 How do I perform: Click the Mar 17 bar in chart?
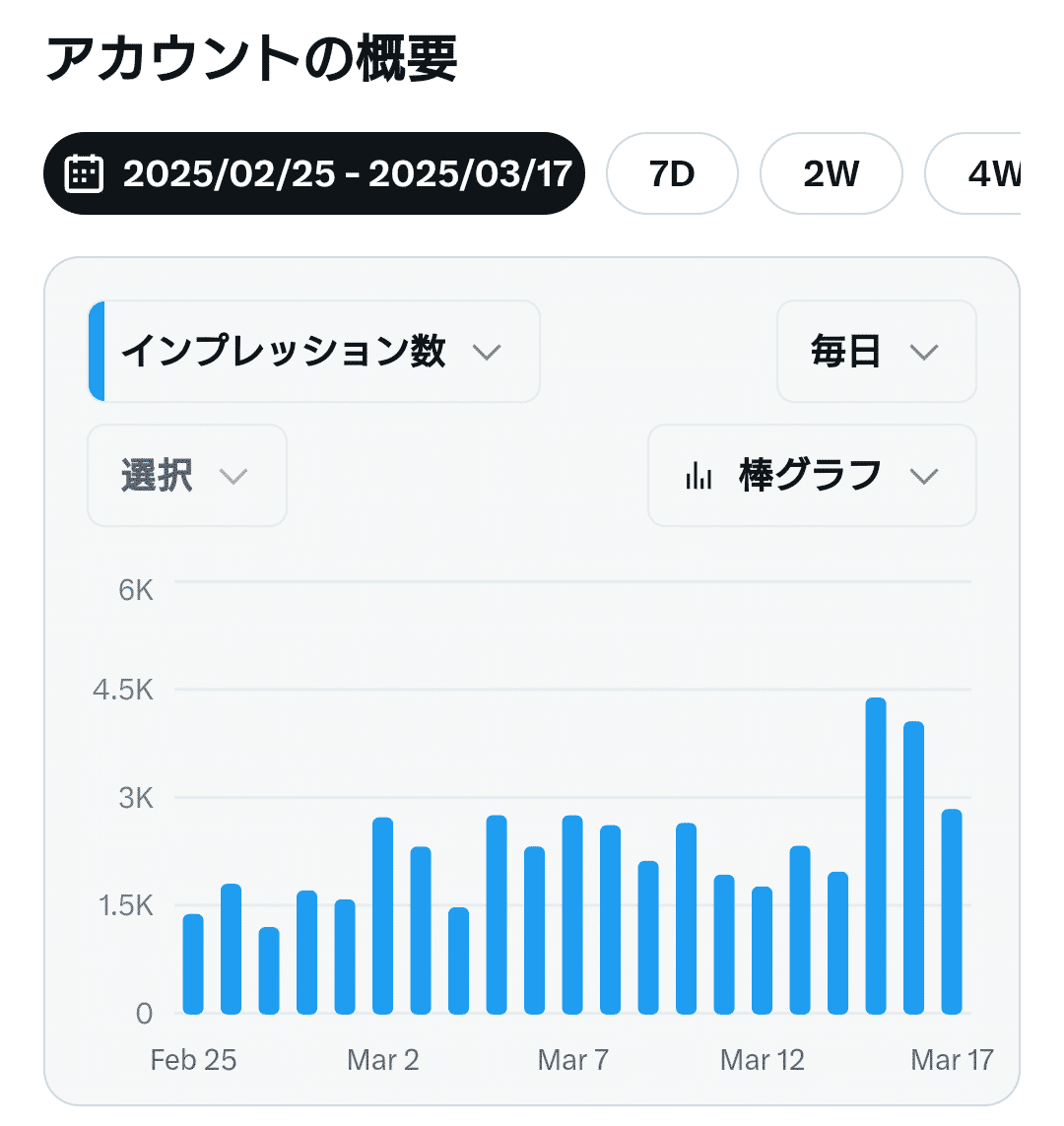click(x=952, y=912)
